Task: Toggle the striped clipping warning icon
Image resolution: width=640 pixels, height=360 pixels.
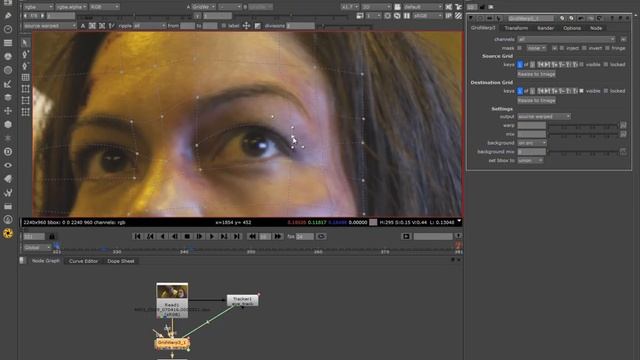Action: [x=458, y=16]
